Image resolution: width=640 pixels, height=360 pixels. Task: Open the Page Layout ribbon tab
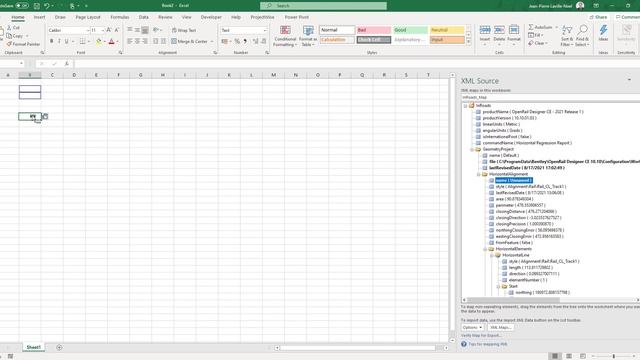88,17
